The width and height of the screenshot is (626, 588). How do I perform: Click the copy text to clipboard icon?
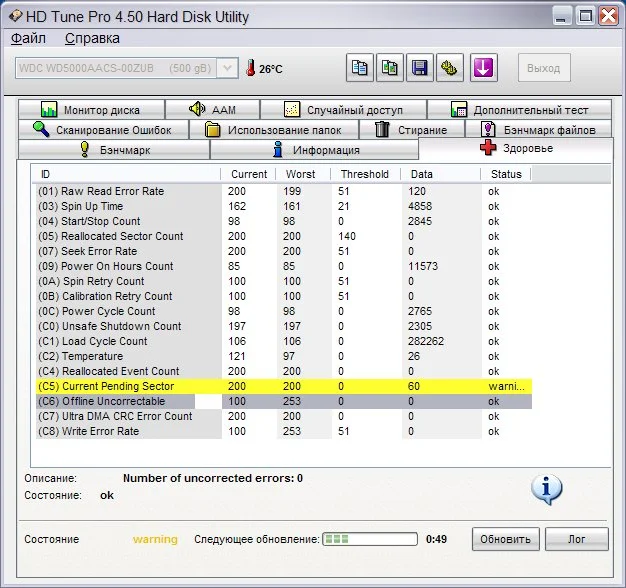(x=360, y=68)
